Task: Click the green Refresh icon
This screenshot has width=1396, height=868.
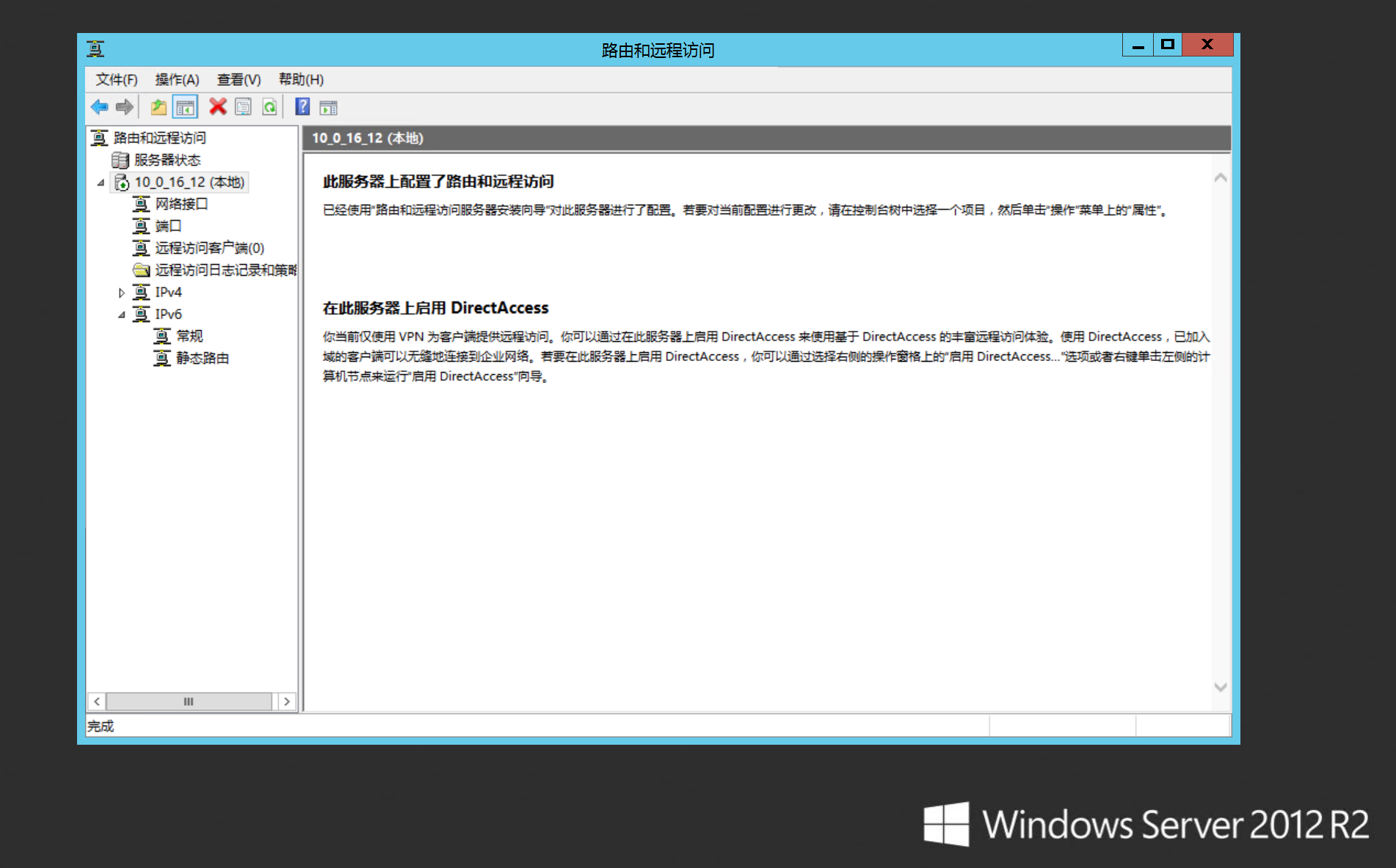Action: [269, 107]
